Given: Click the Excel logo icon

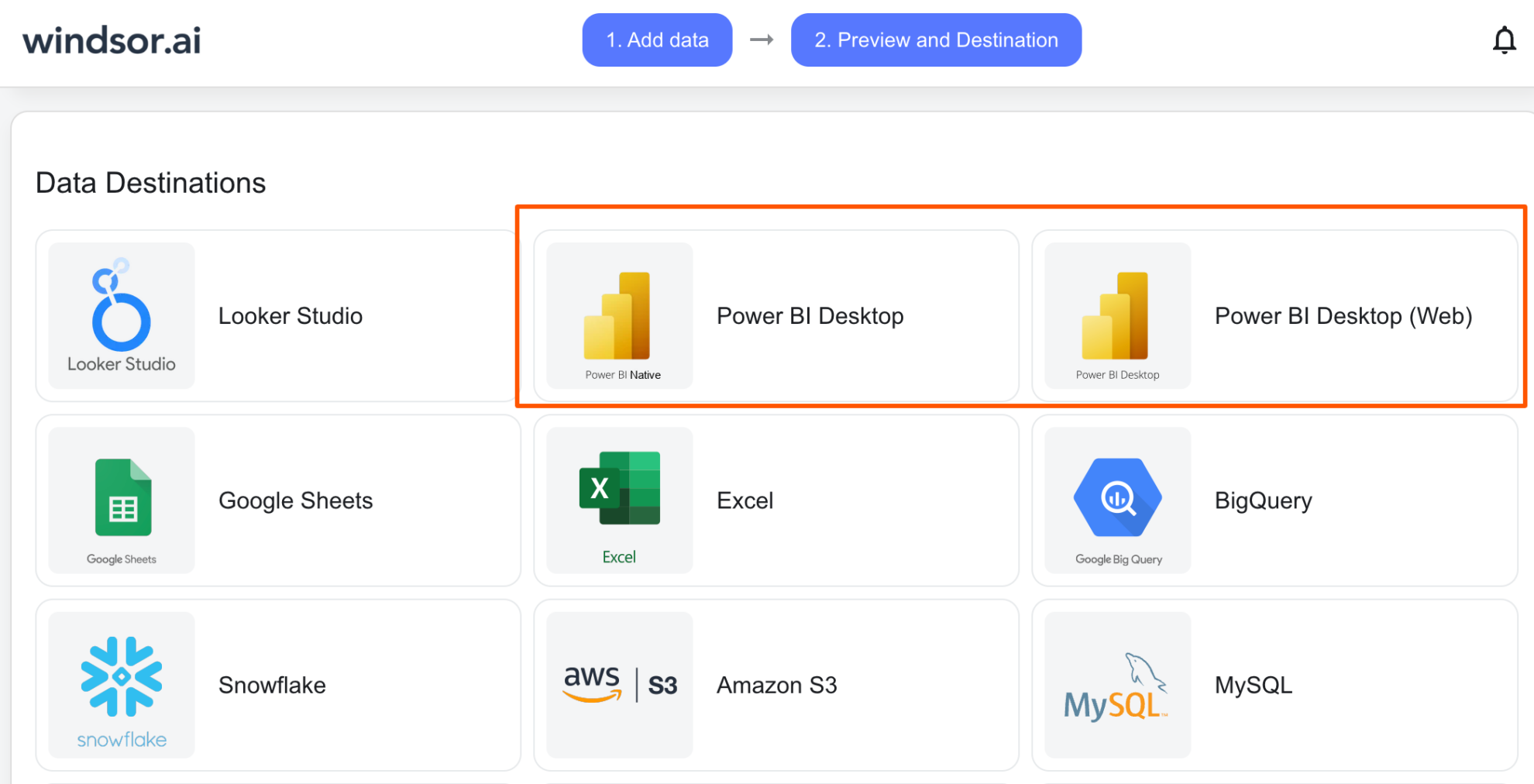Looking at the screenshot, I should pyautogui.click(x=620, y=500).
